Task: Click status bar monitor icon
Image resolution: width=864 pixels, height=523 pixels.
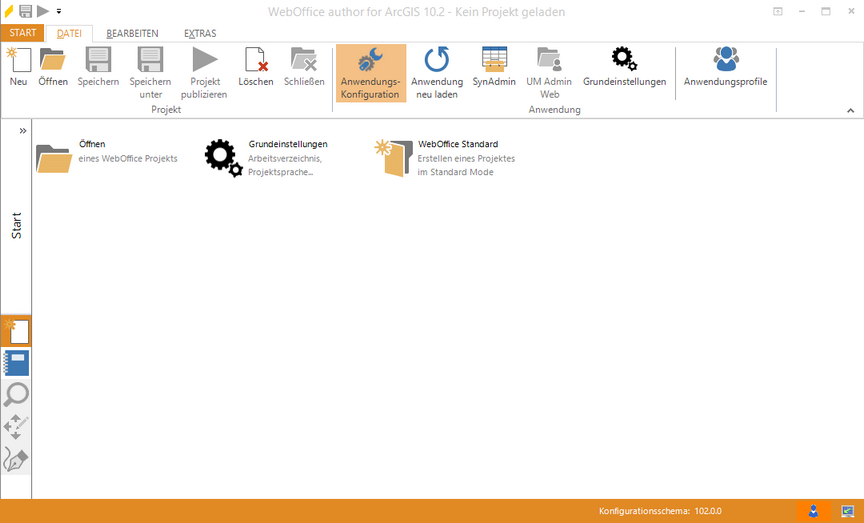Action: (x=848, y=511)
